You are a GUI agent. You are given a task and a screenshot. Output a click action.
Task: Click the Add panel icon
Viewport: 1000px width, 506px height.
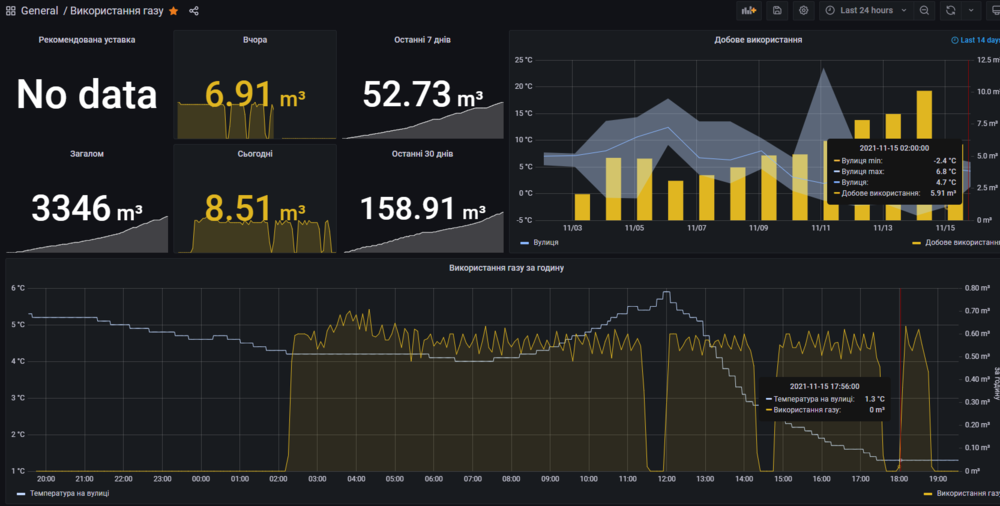click(x=749, y=10)
